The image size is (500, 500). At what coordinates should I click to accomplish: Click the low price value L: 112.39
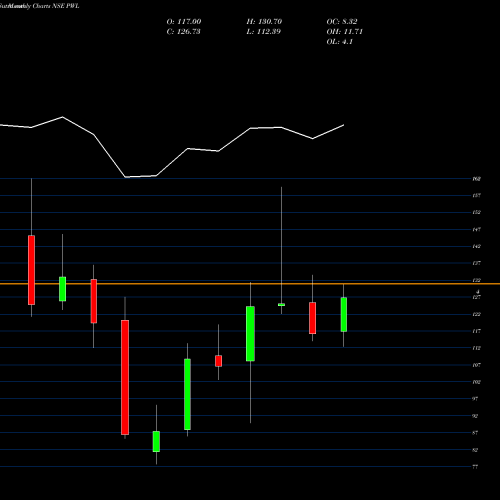pos(263,32)
